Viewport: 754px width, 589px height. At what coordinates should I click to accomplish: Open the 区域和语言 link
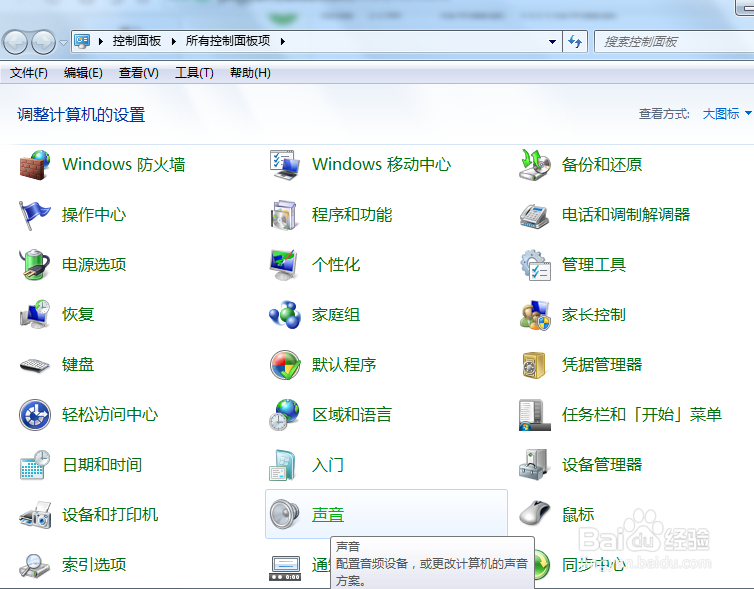pos(352,414)
